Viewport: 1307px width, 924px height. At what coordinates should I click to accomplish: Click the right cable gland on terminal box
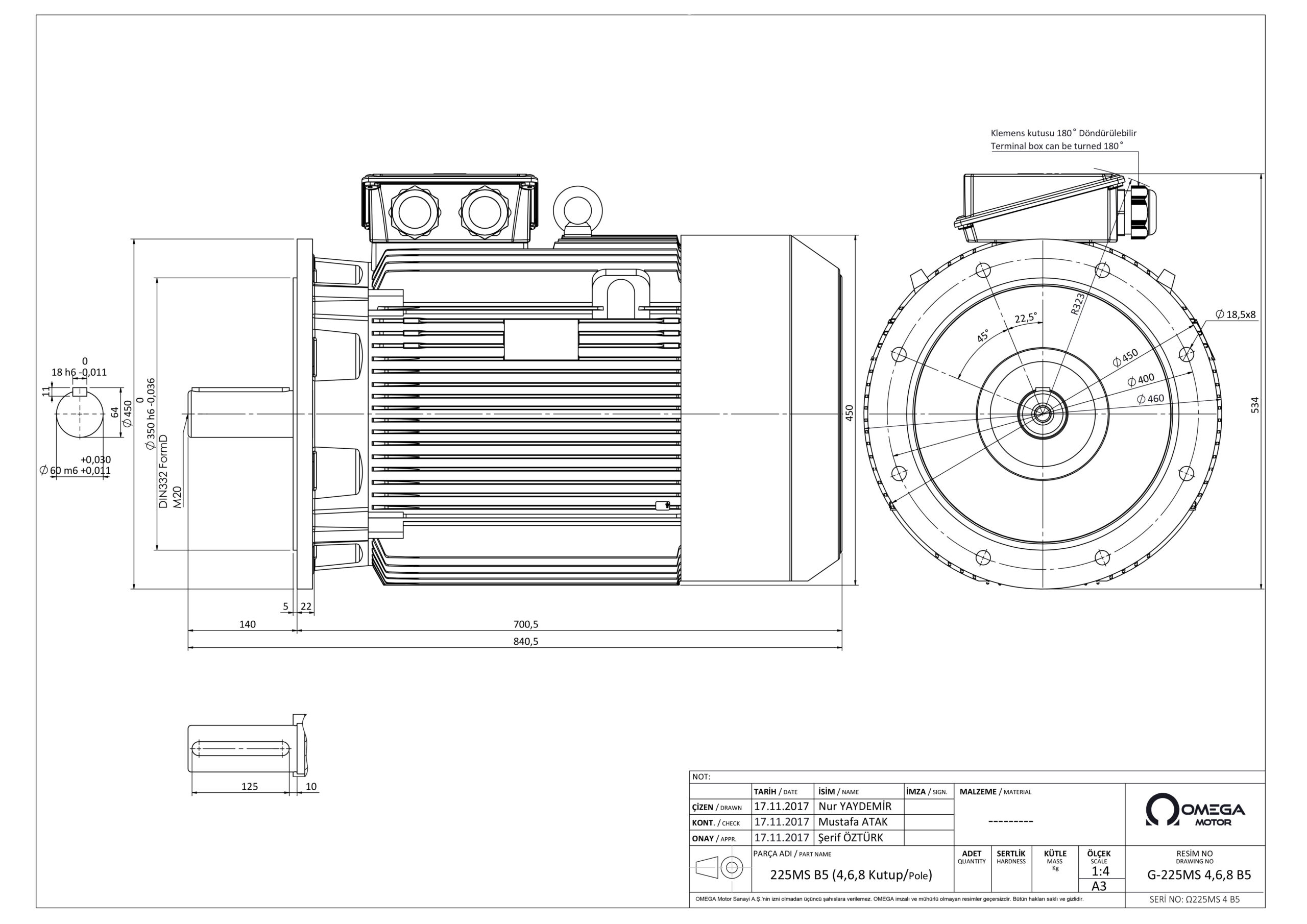click(484, 213)
